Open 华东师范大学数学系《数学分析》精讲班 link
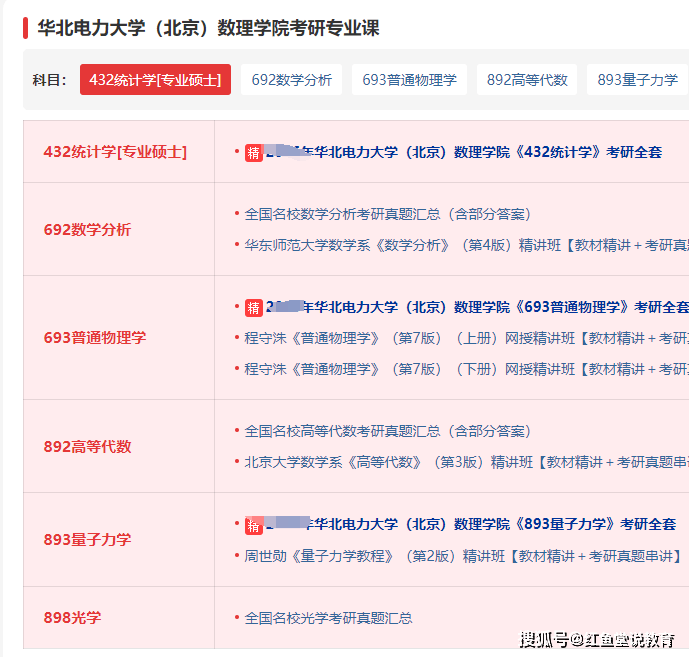 click(x=467, y=245)
